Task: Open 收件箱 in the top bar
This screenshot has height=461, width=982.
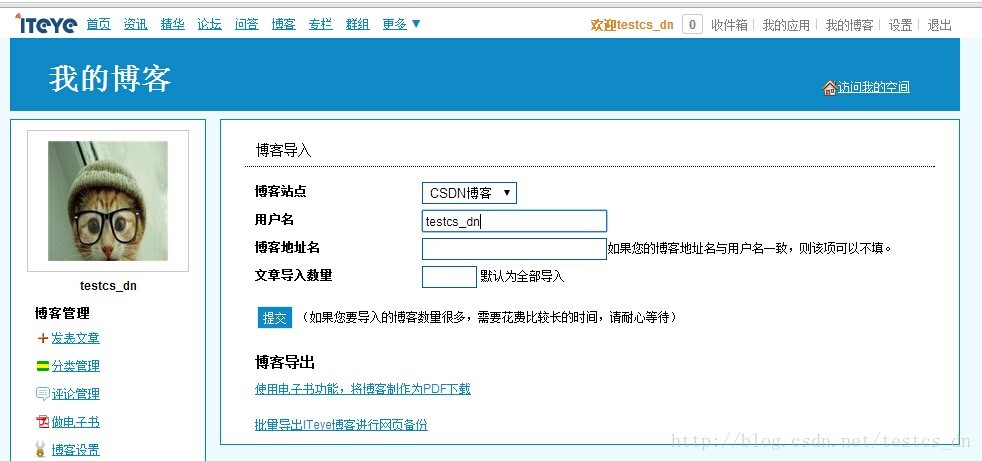Action: click(x=729, y=25)
